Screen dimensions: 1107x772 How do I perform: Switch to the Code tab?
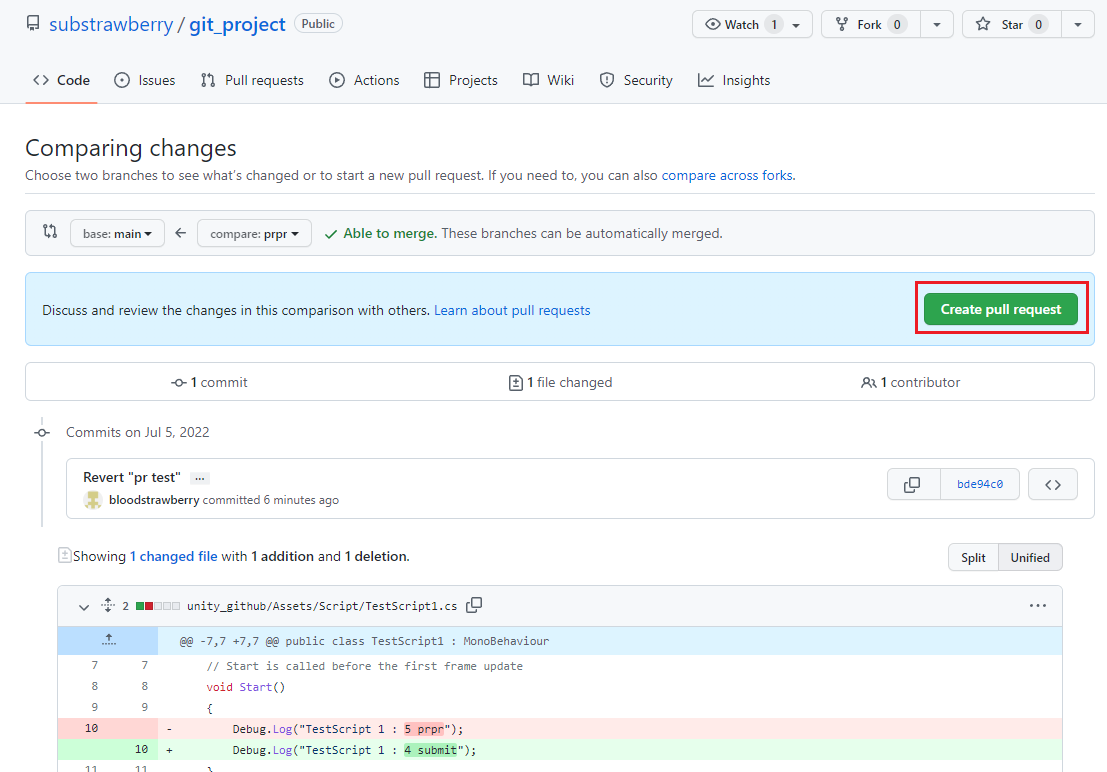(x=61, y=81)
